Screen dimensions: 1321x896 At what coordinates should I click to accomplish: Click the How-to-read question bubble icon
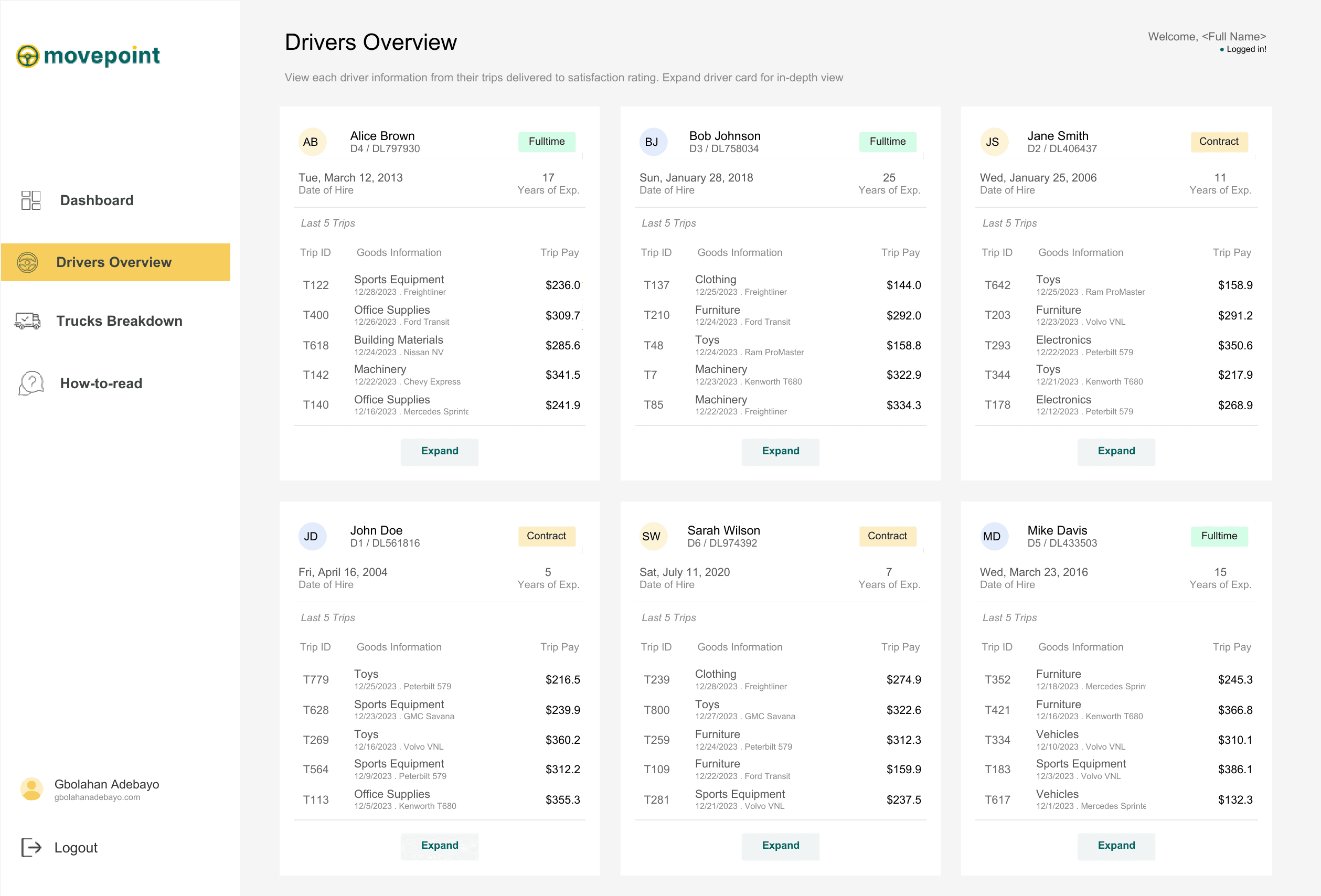coord(31,383)
